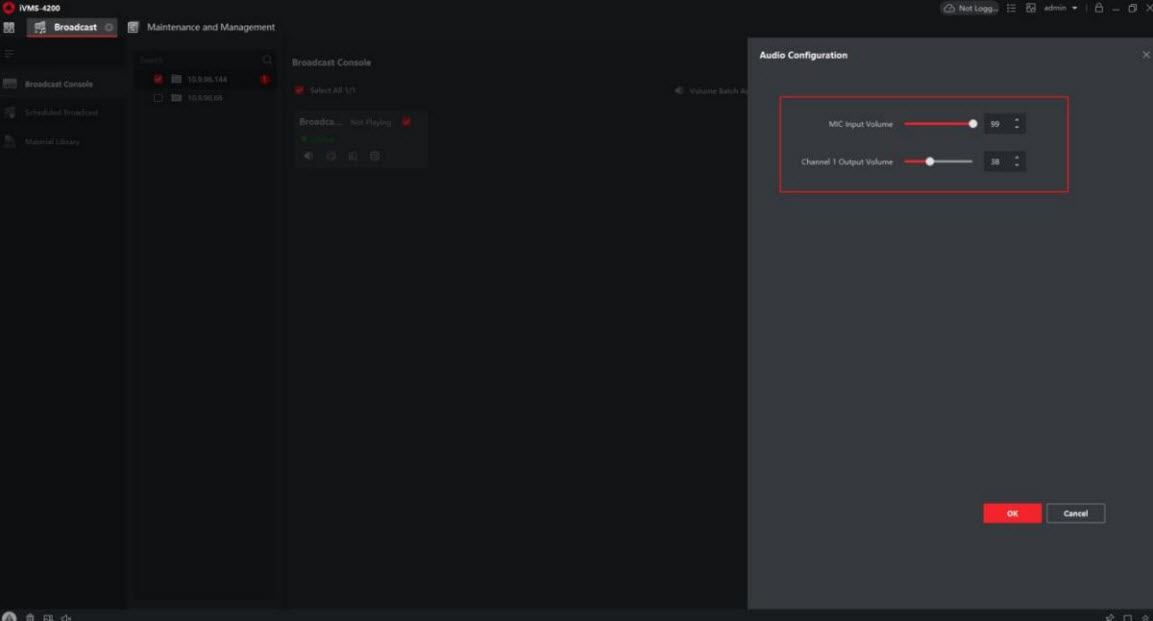Image resolution: width=1153 pixels, height=621 pixels.
Task: Open the admin user dropdown
Action: [x=1061, y=8]
